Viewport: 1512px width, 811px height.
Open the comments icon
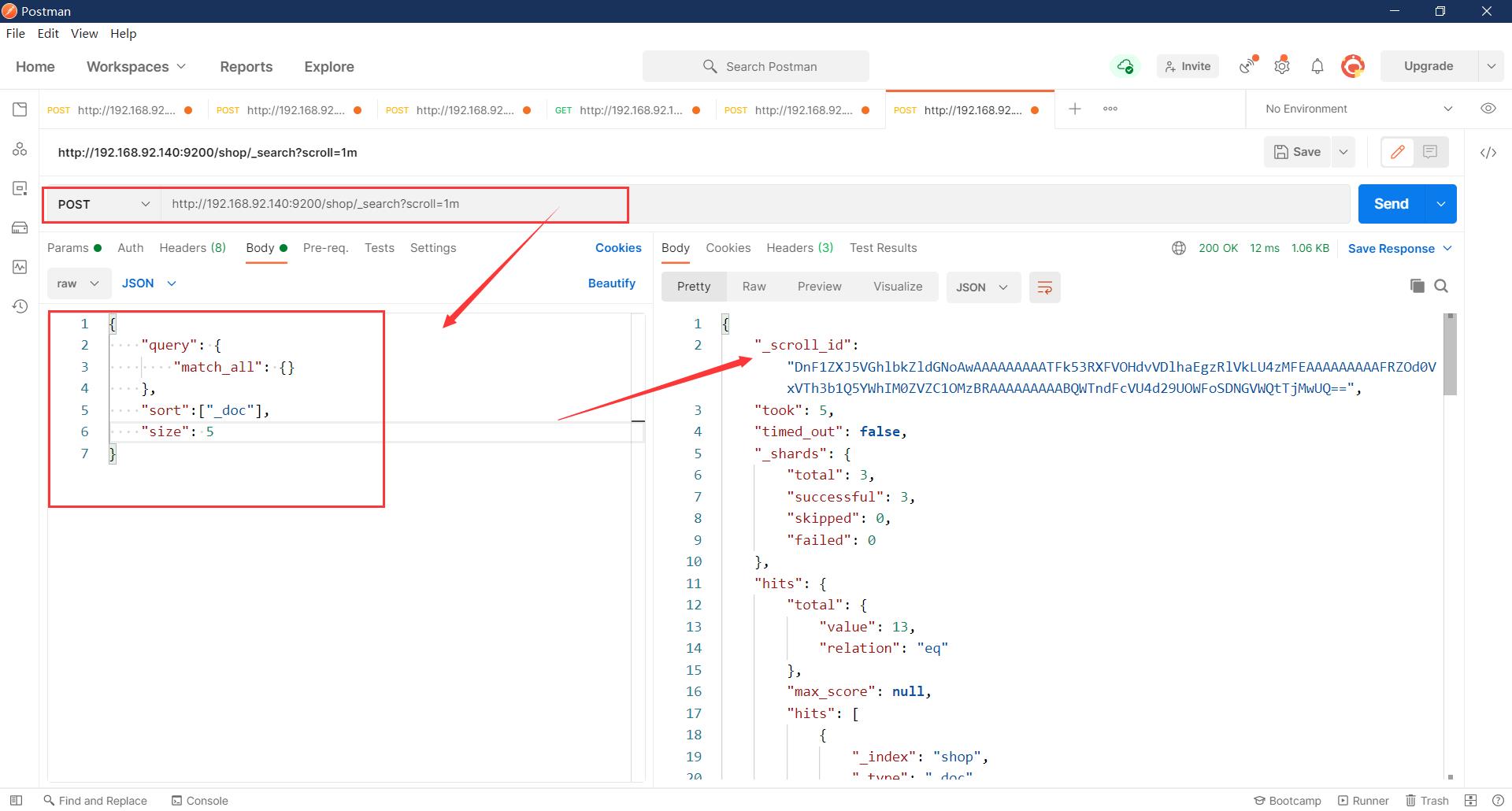1430,152
